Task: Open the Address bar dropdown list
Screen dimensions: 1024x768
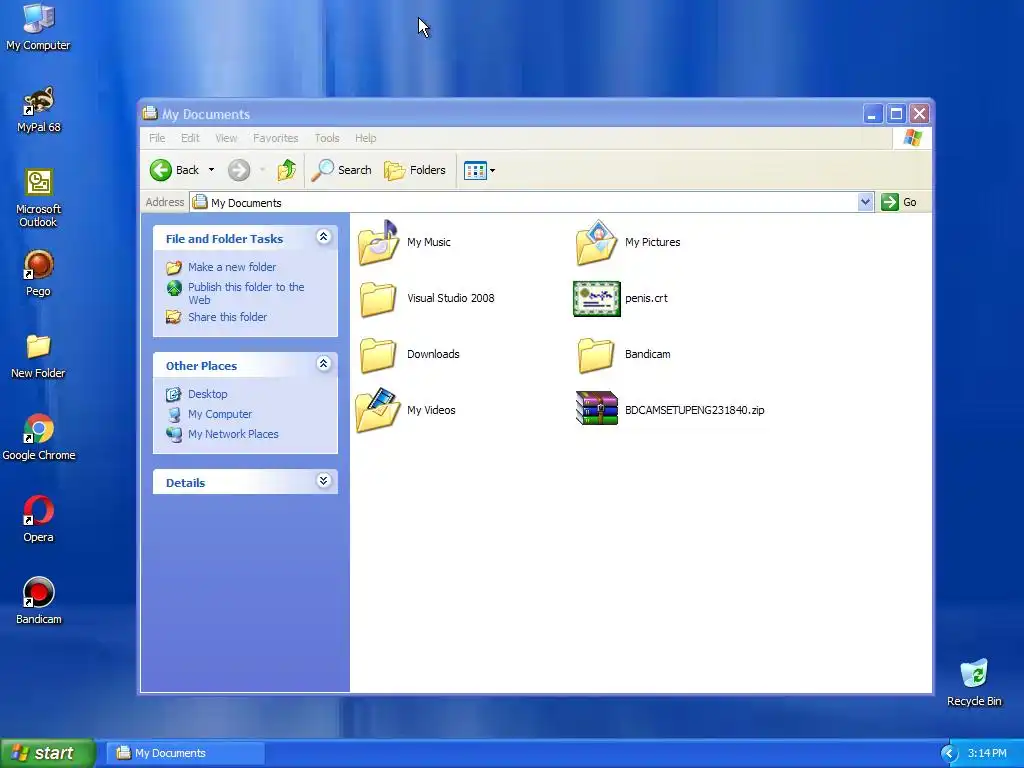Action: (x=865, y=202)
